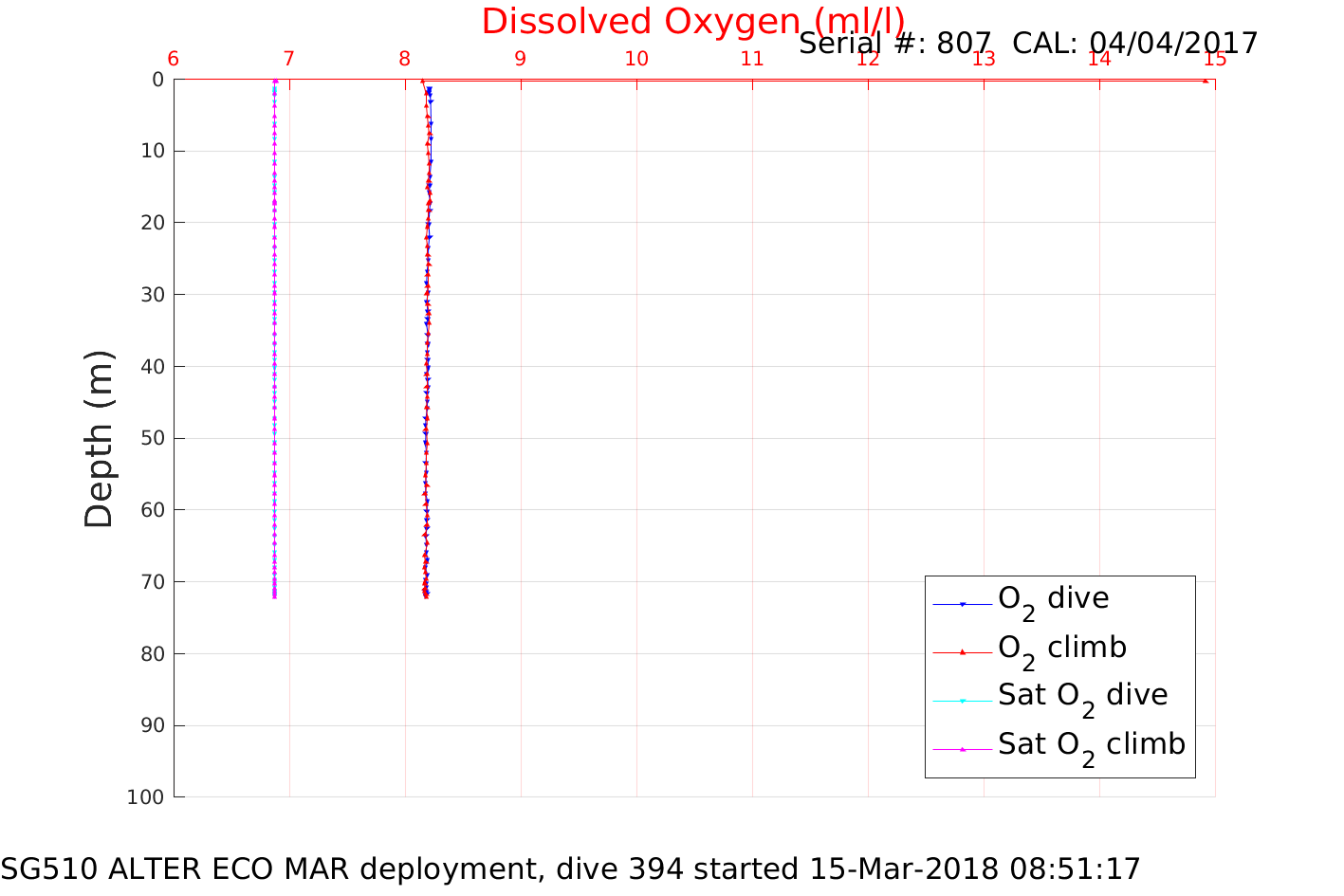Click the SG510 ALTER ECO MAR deployment caption
1344x896 pixels.
(570, 869)
